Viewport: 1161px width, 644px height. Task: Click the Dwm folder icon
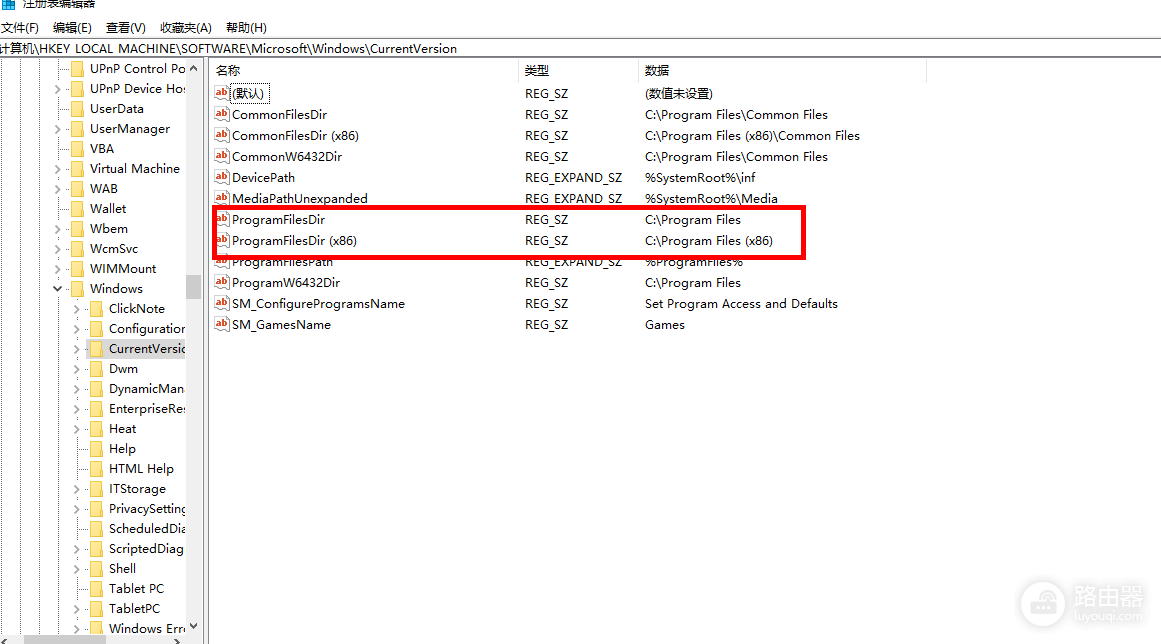(96, 369)
